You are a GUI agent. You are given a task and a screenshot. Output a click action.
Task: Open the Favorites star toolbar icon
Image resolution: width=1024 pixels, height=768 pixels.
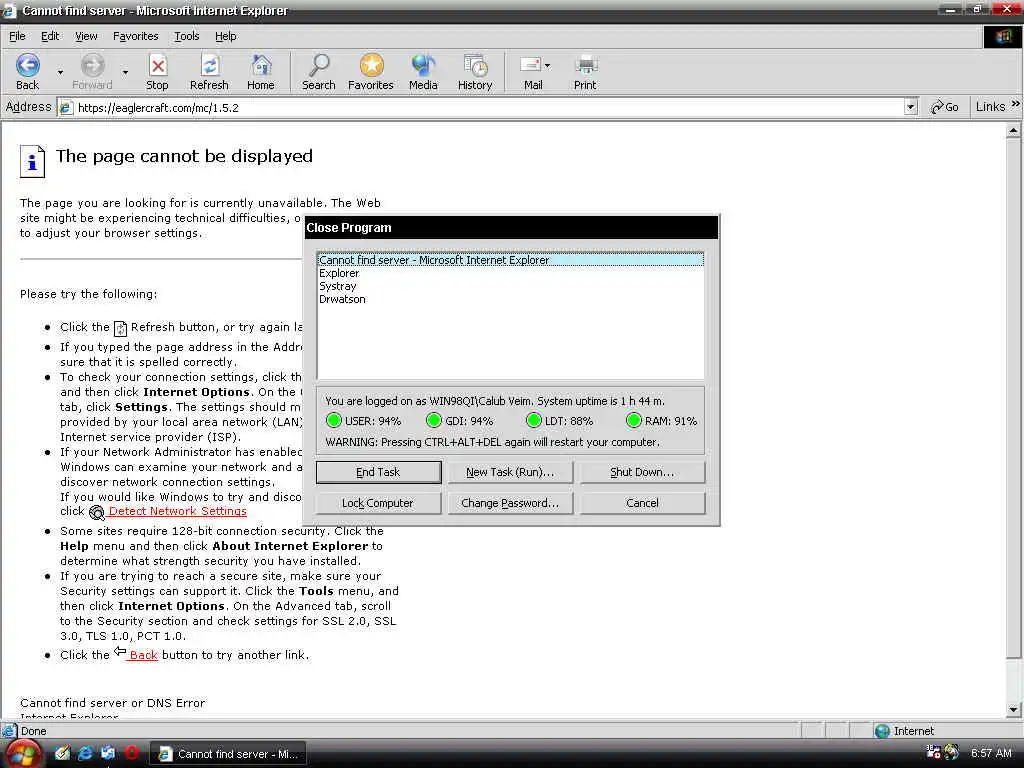tap(371, 65)
